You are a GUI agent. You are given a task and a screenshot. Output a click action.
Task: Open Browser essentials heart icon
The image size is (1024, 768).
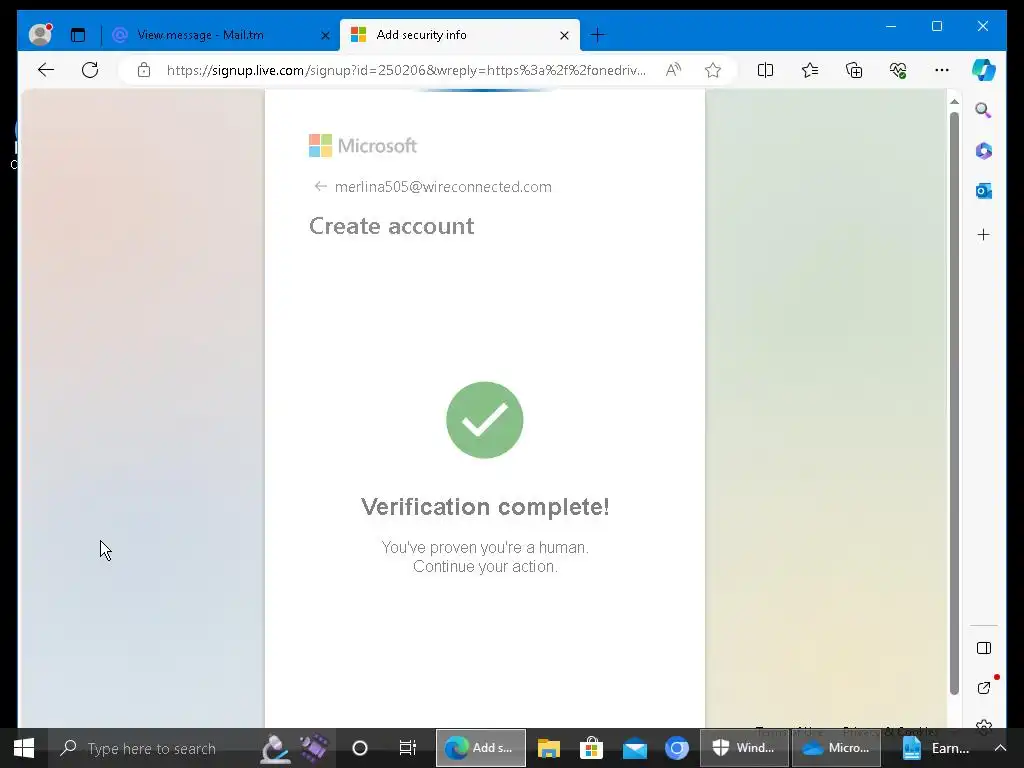tap(898, 70)
